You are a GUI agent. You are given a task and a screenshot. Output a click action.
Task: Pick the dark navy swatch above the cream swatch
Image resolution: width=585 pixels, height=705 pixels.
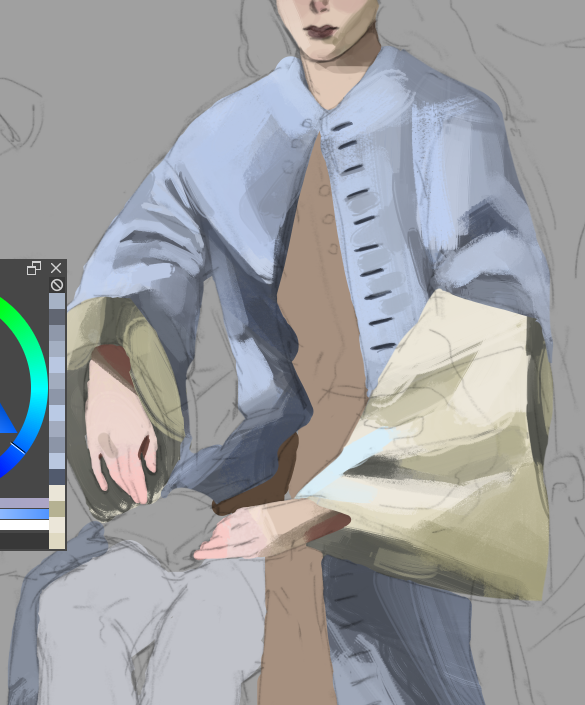[x=57, y=477]
